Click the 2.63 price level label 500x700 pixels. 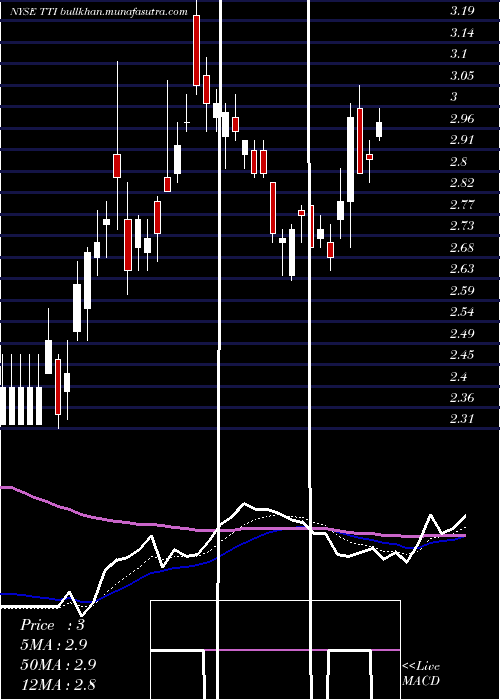462,269
